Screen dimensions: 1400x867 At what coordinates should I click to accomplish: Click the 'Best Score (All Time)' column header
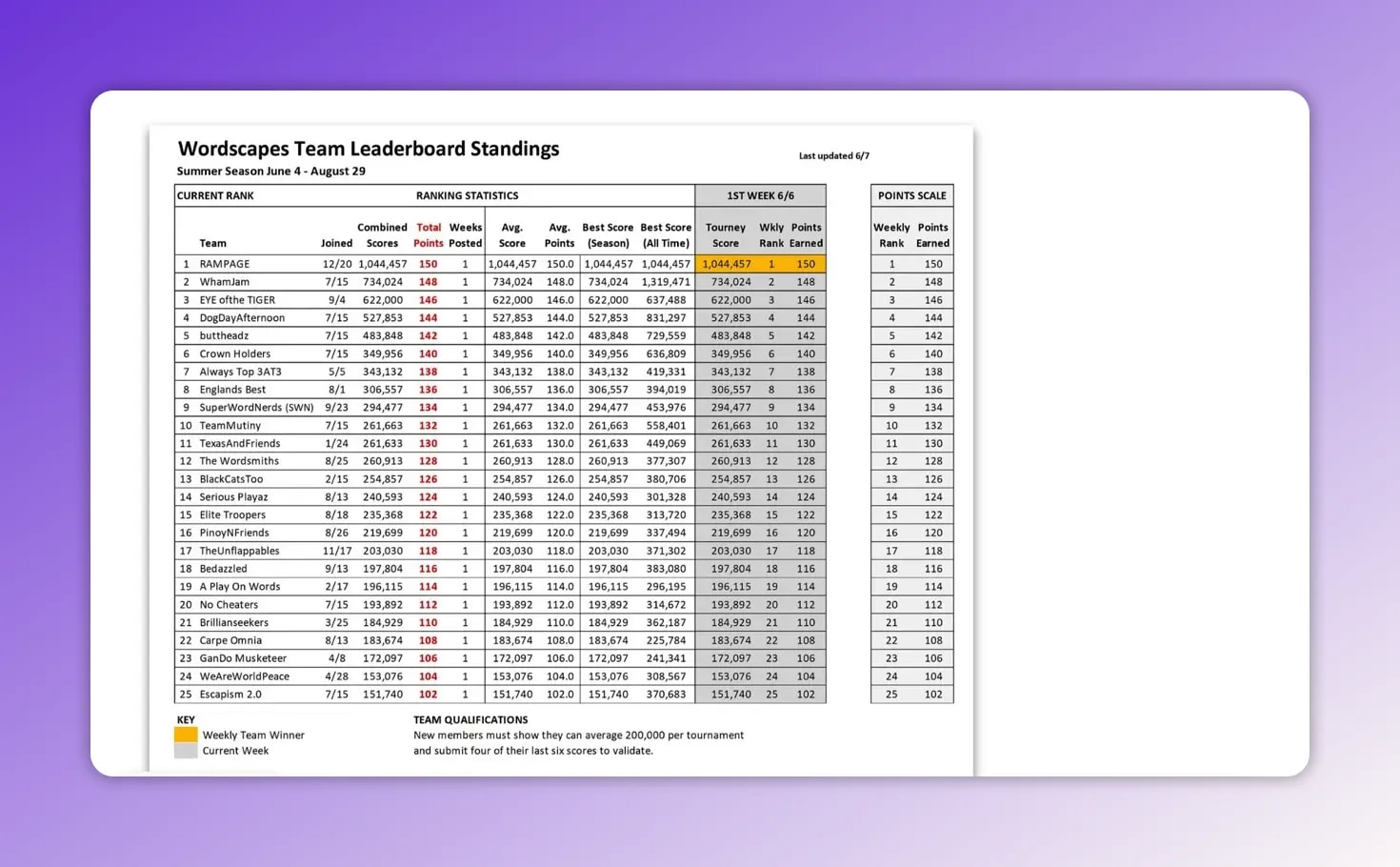point(666,235)
